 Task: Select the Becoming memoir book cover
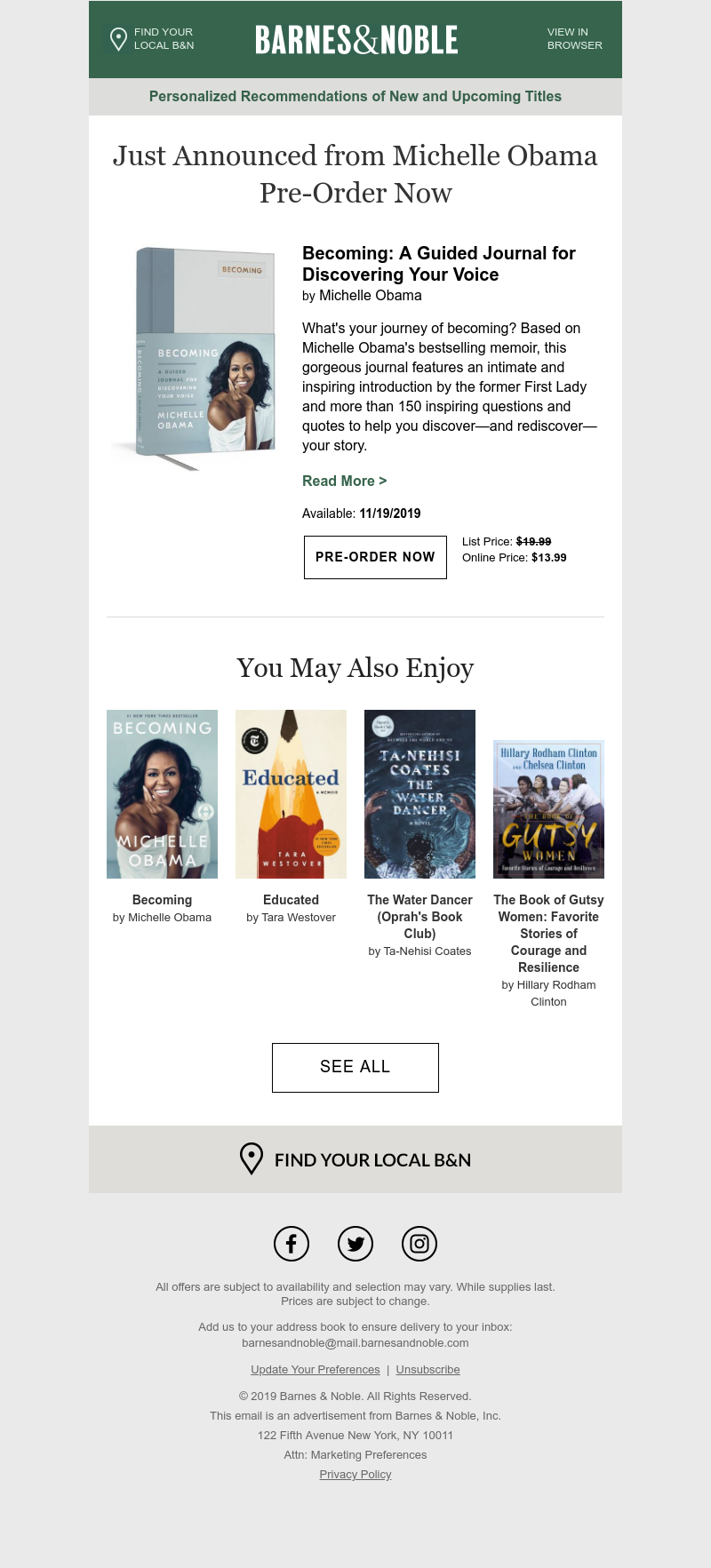(162, 794)
